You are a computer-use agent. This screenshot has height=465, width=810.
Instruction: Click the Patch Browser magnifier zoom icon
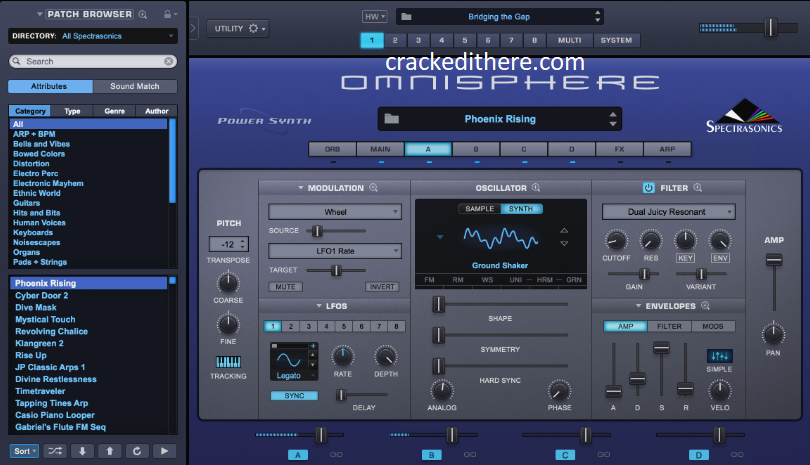(143, 14)
